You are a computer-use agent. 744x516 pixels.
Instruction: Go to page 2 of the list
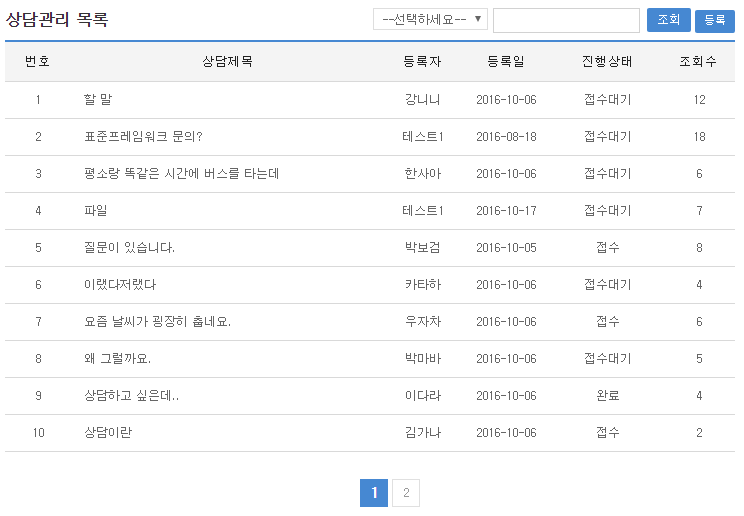tap(406, 493)
